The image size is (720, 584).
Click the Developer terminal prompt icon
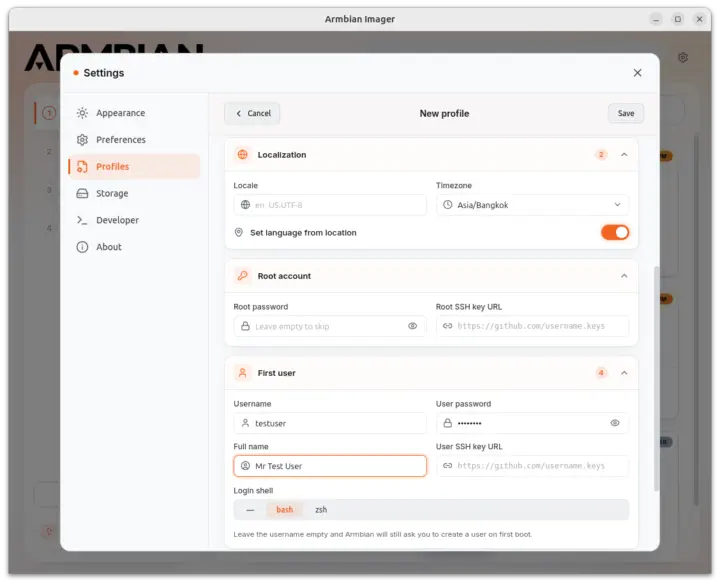click(82, 220)
